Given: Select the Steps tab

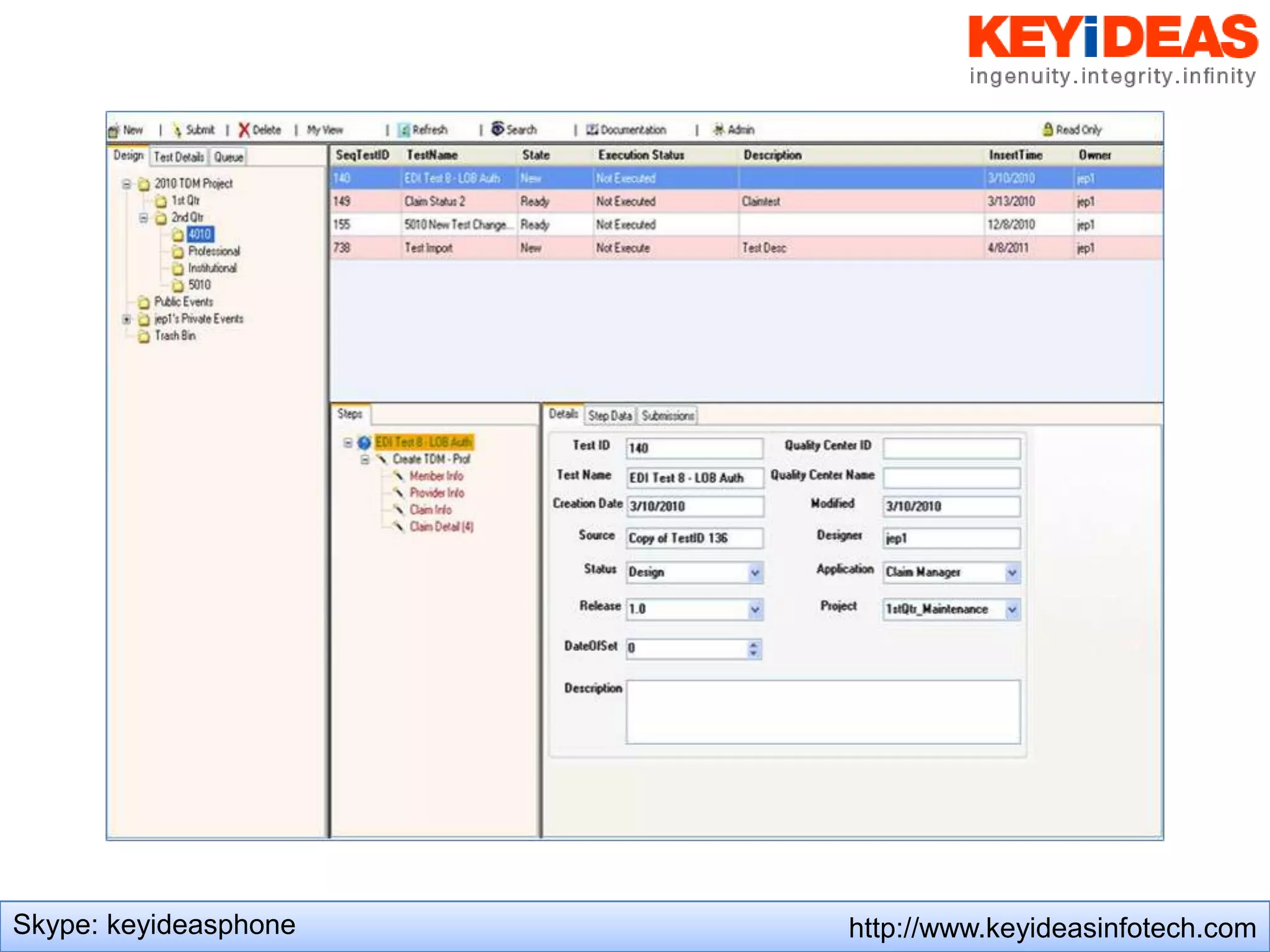Looking at the screenshot, I should pos(350,414).
